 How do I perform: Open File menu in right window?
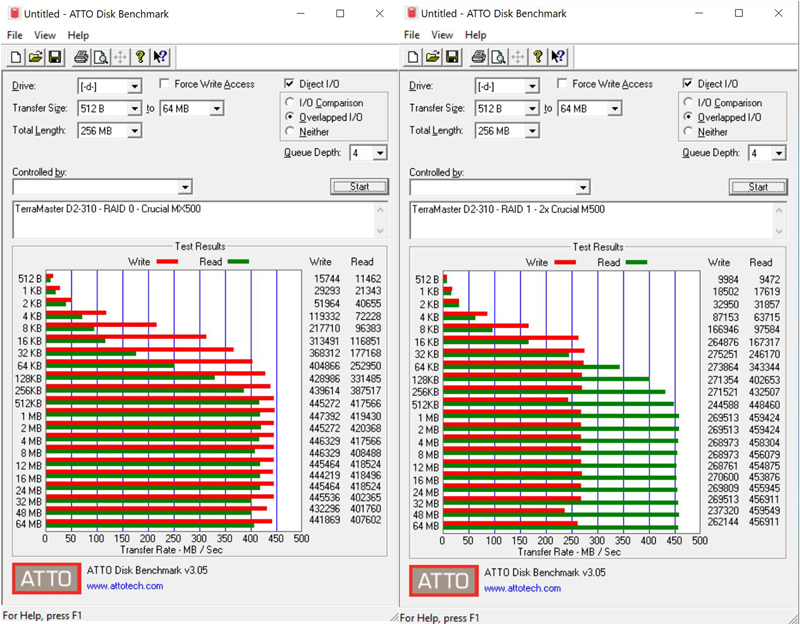click(x=411, y=35)
